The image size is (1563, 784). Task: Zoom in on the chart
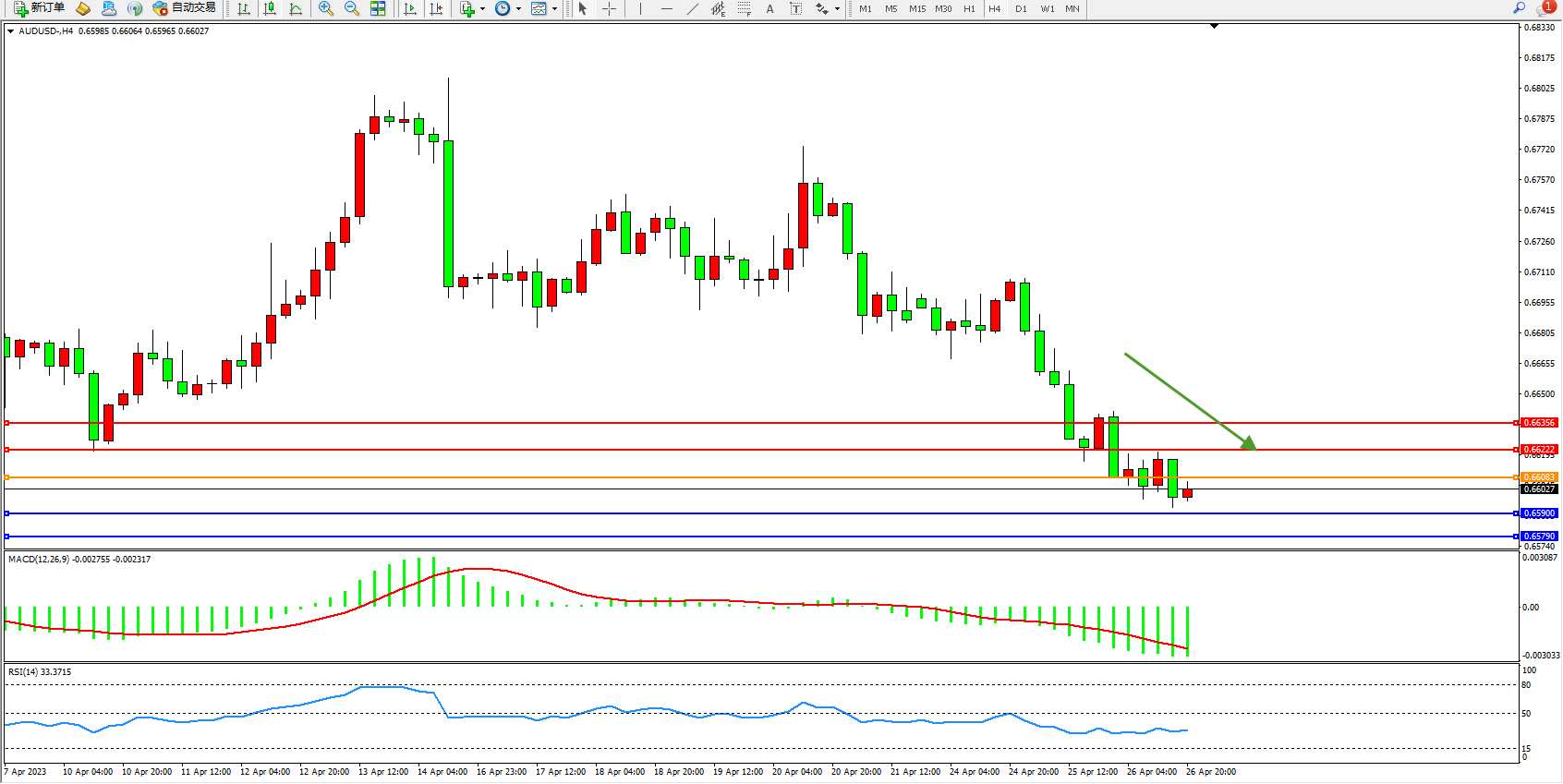325,8
